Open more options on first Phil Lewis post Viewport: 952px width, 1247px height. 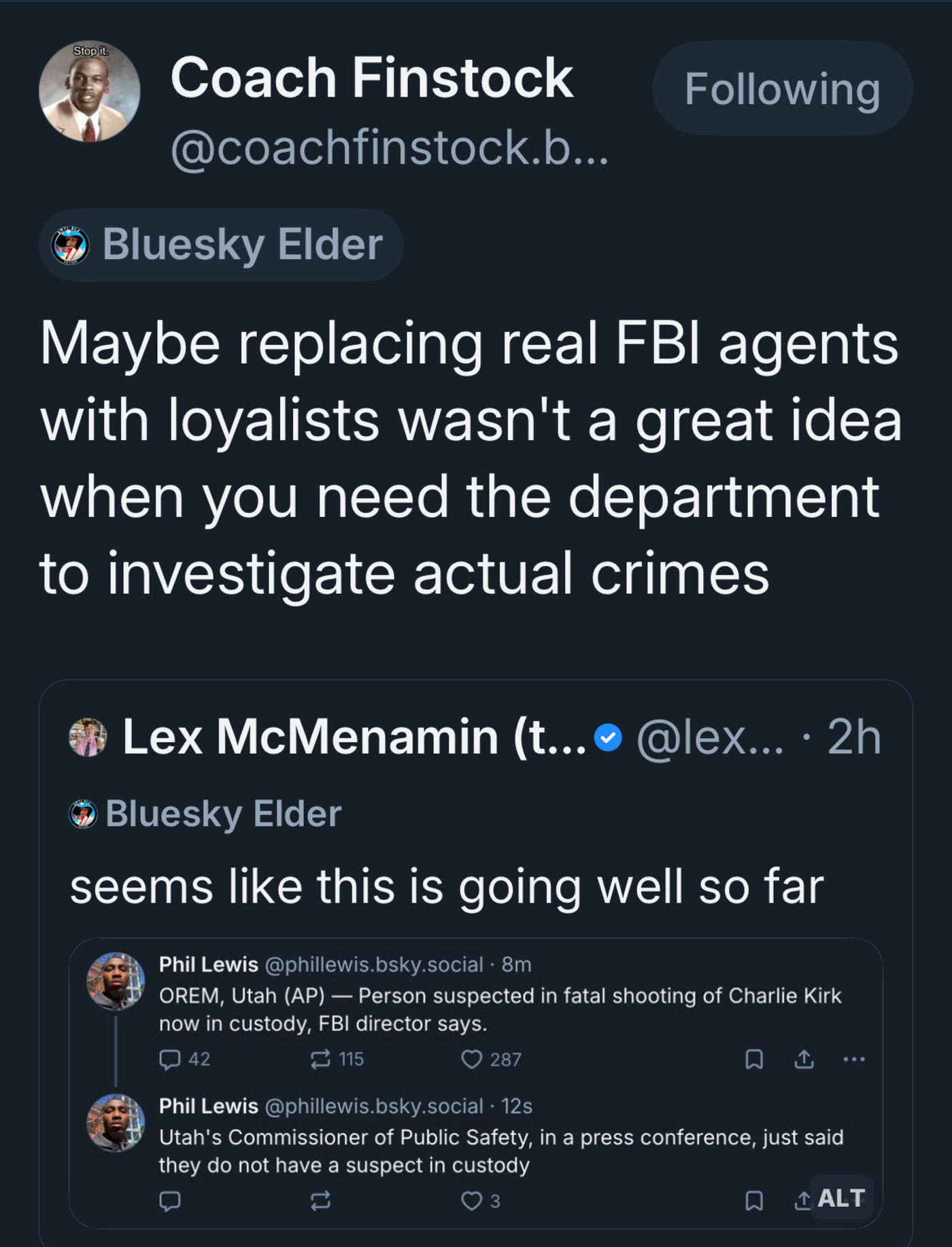click(x=853, y=1059)
